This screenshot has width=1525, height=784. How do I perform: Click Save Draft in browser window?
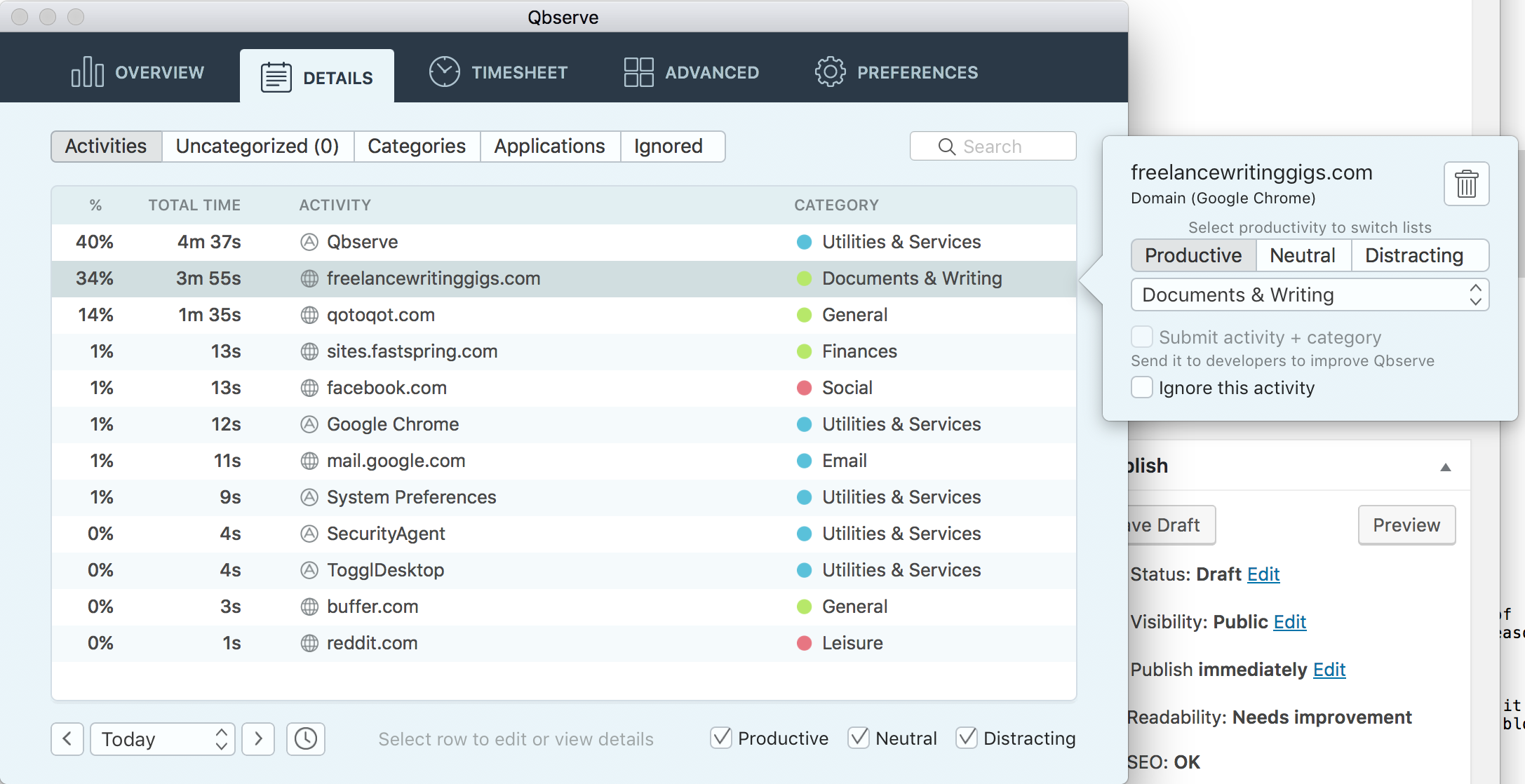coord(1171,525)
